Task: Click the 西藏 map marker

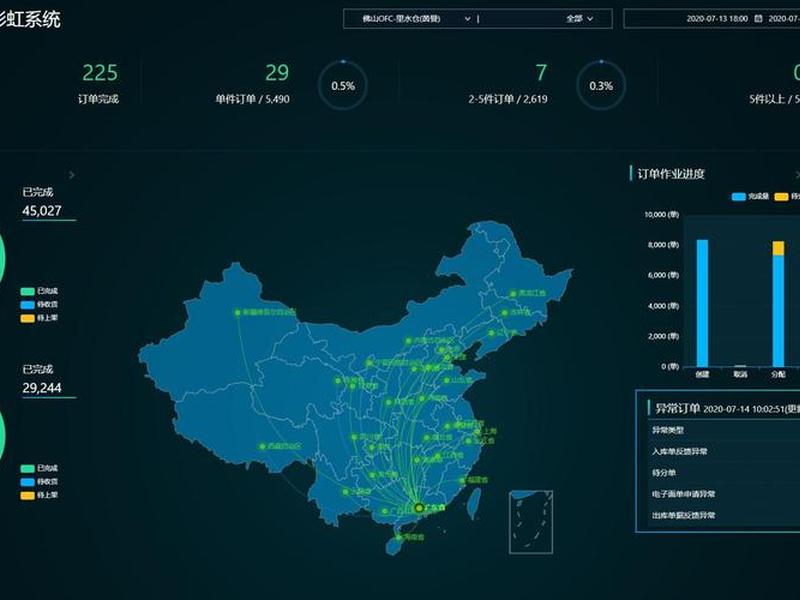Action: tap(262, 446)
